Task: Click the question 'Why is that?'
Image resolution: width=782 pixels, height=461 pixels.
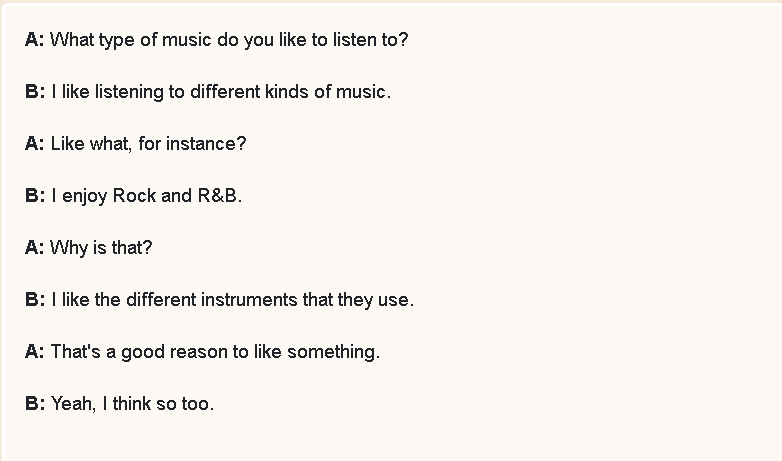Action: click(101, 247)
